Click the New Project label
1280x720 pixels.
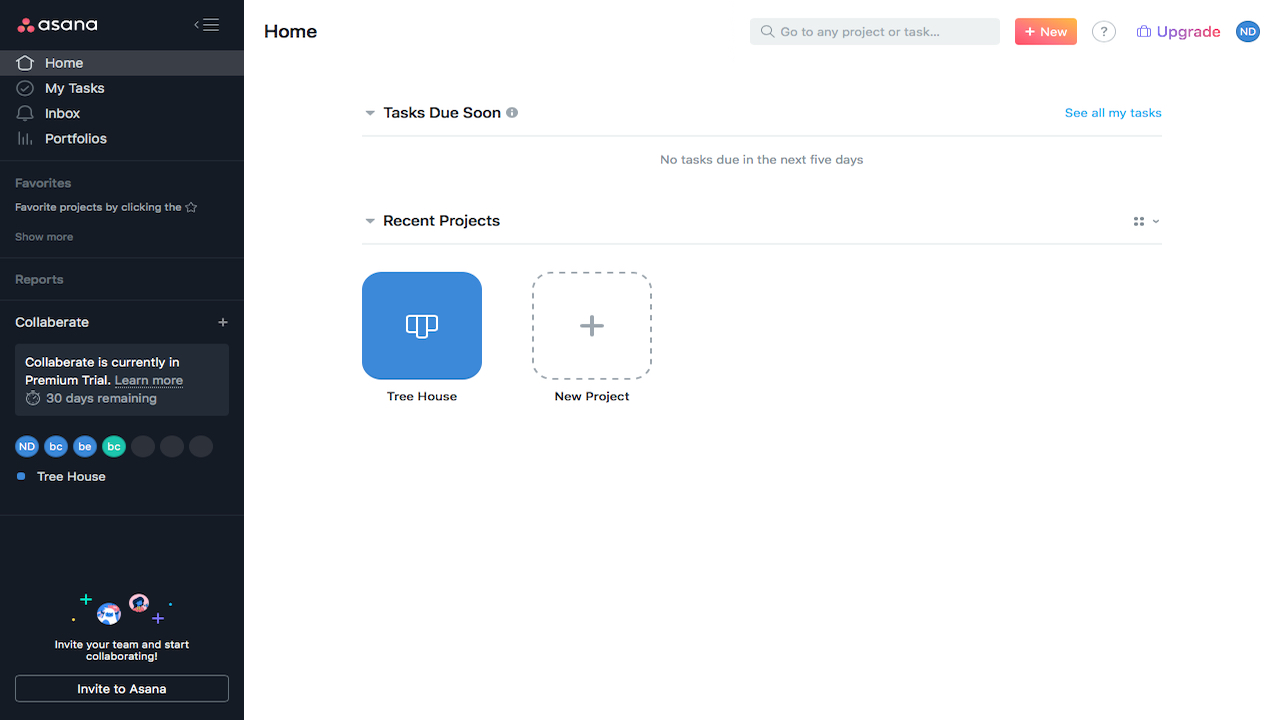pos(592,396)
